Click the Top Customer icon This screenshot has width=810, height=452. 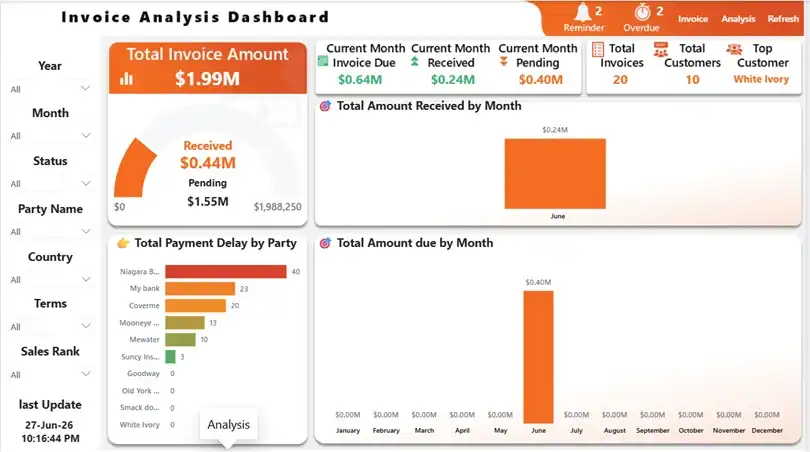pyautogui.click(x=734, y=49)
